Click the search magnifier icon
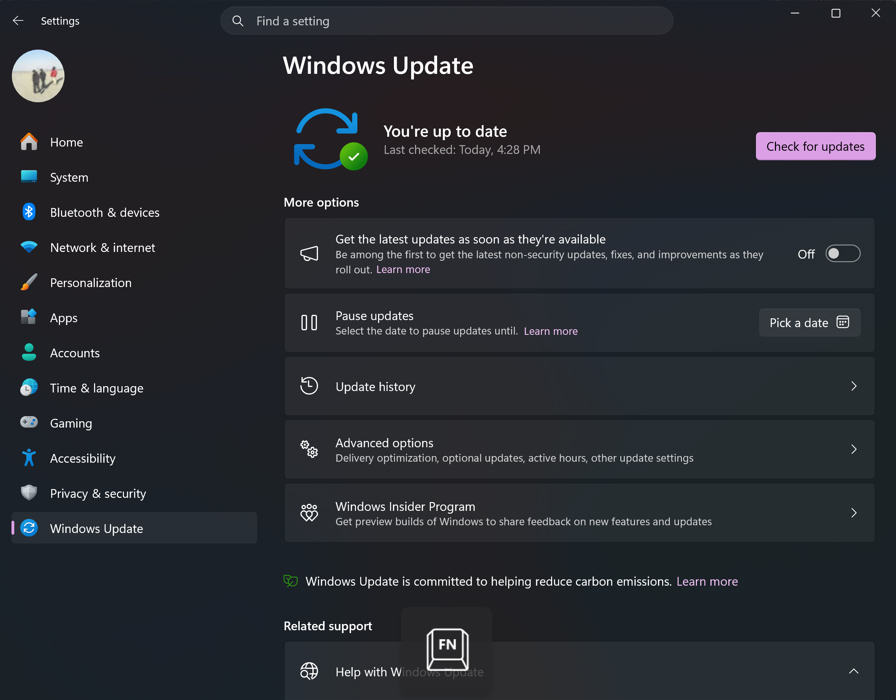The height and width of the screenshot is (700, 896). (238, 21)
